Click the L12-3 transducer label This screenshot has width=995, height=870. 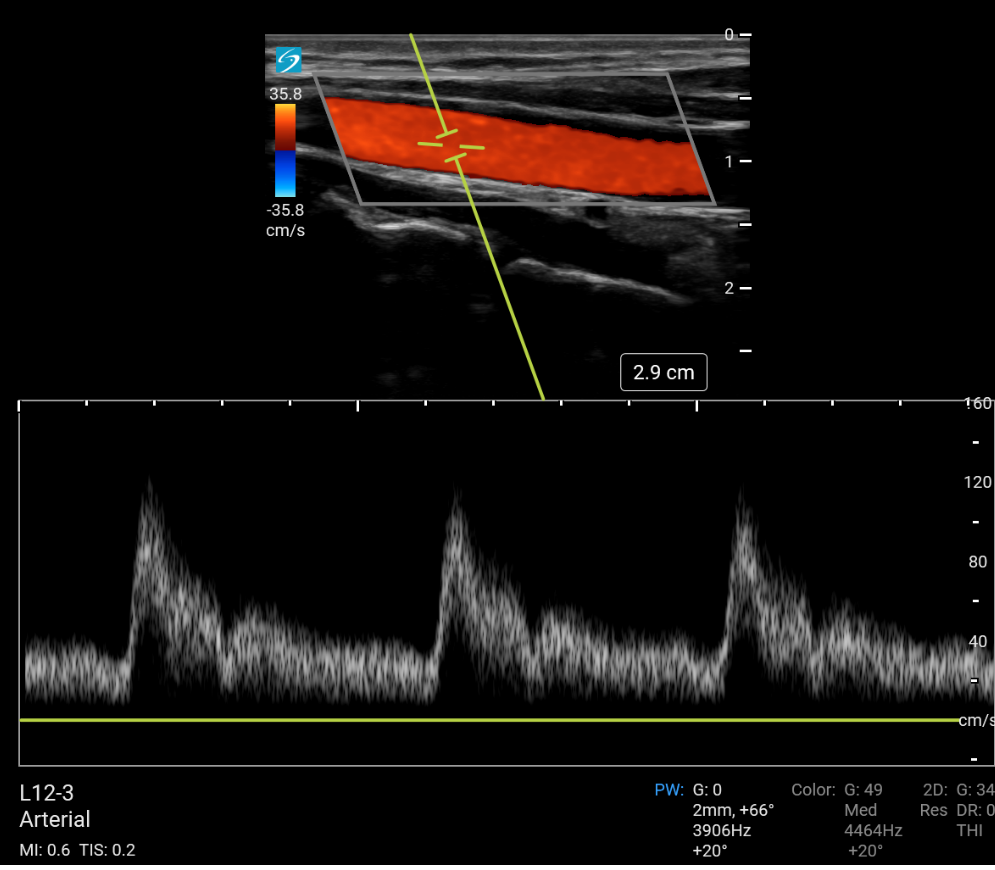[x=46, y=794]
